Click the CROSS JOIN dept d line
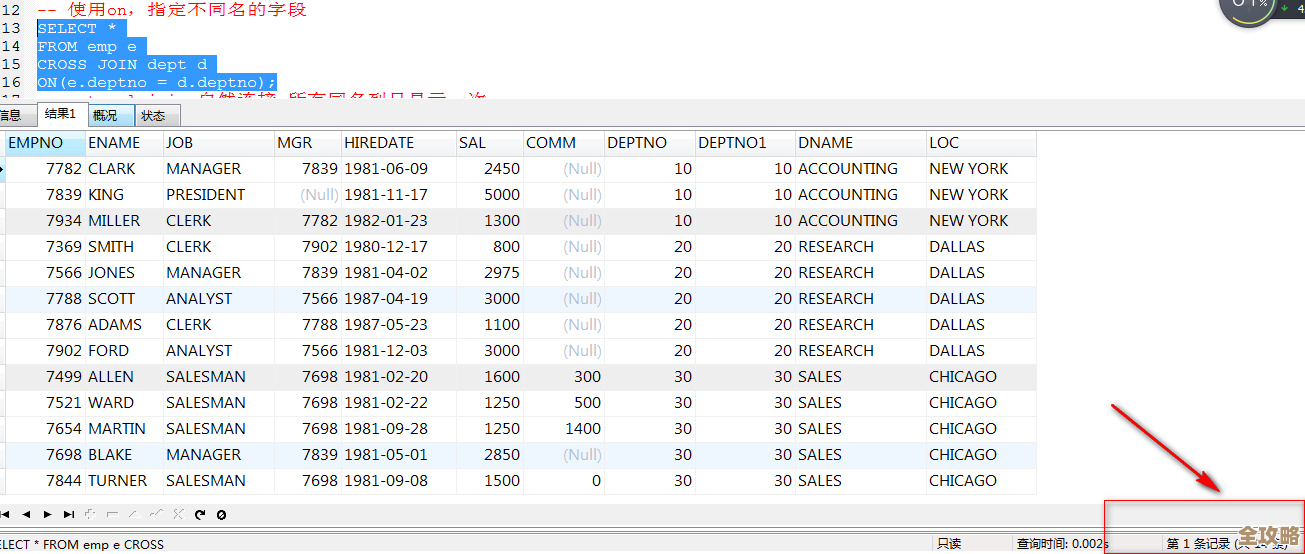Screen dimensions: 1305x554 (122, 64)
